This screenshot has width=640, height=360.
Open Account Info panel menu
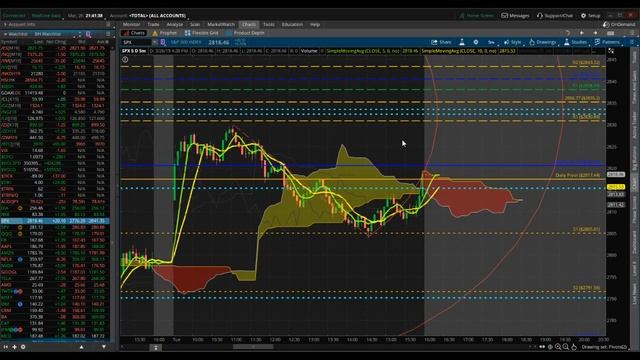pyautogui.click(x=108, y=24)
